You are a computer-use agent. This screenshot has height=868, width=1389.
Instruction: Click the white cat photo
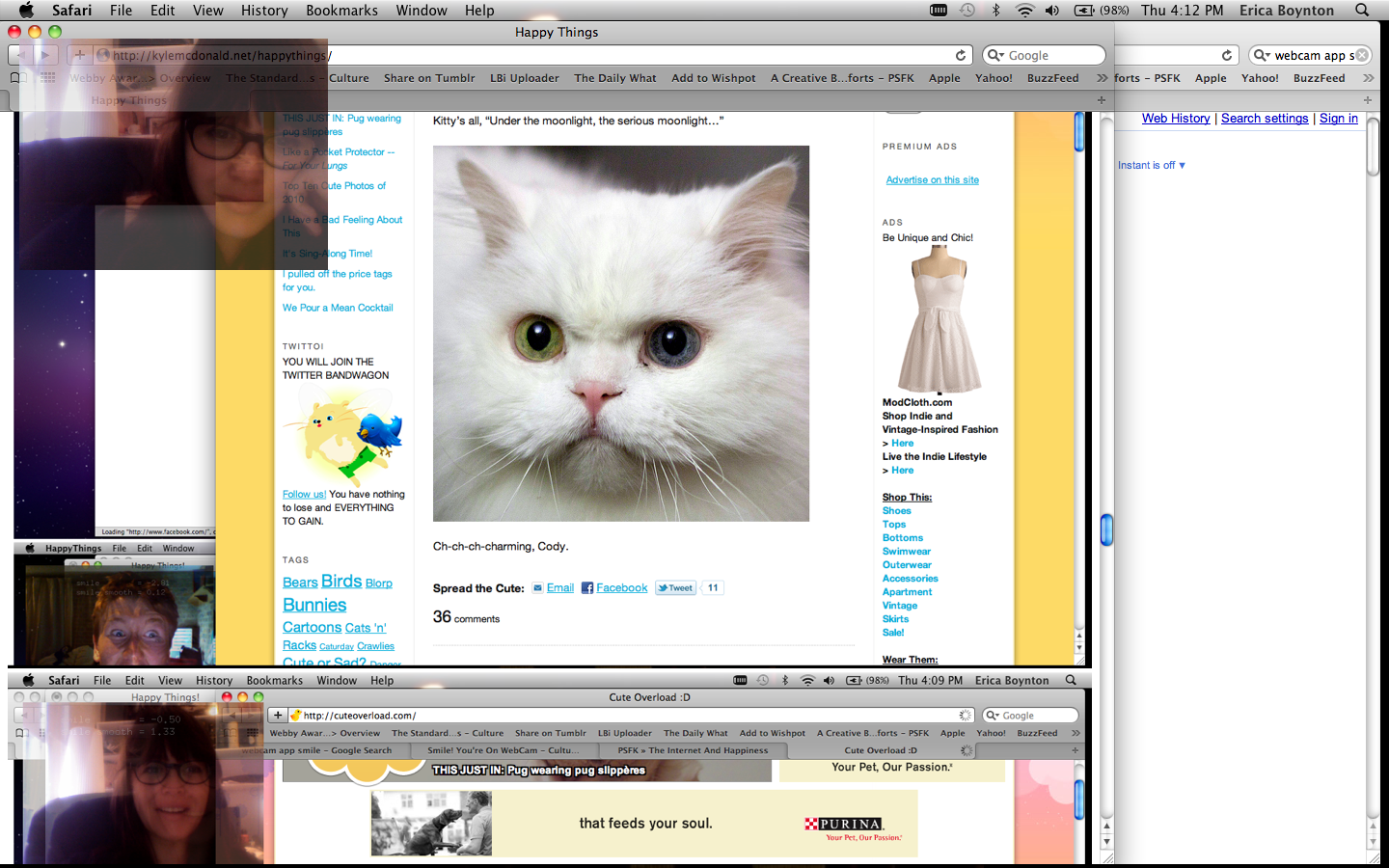(621, 334)
